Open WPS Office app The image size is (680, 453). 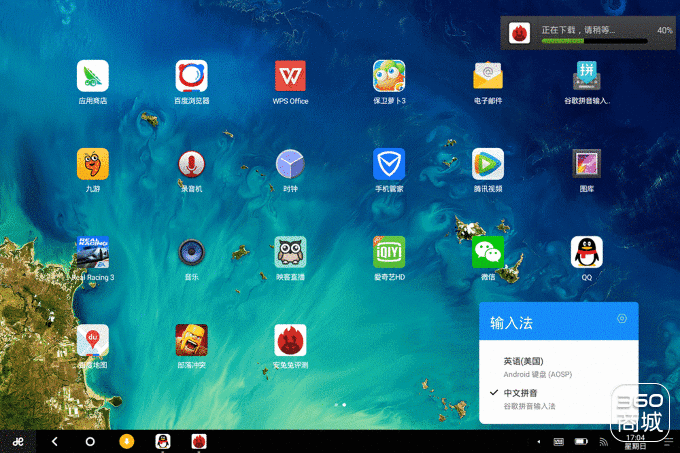click(x=290, y=76)
